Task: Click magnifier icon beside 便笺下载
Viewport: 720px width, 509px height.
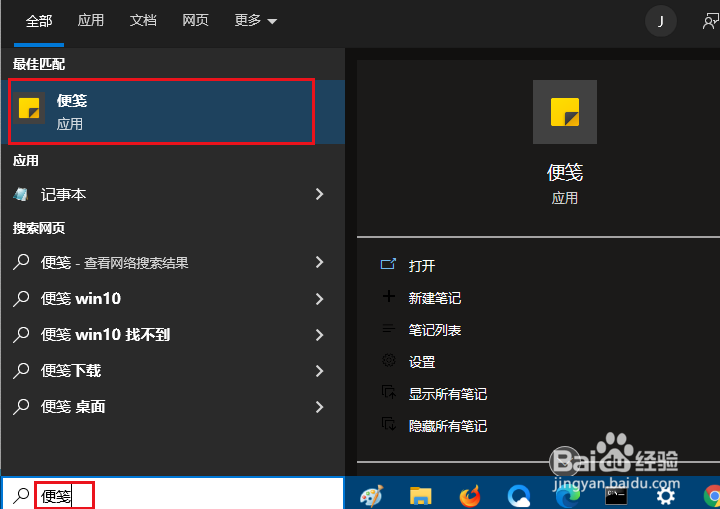Action: click(21, 370)
